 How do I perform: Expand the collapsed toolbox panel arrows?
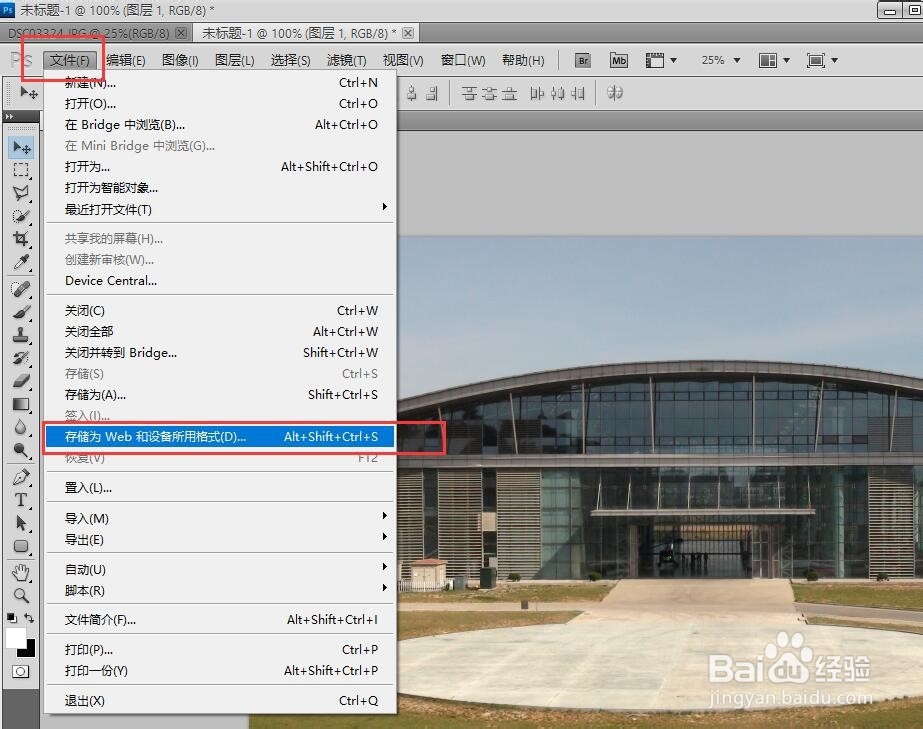9,117
